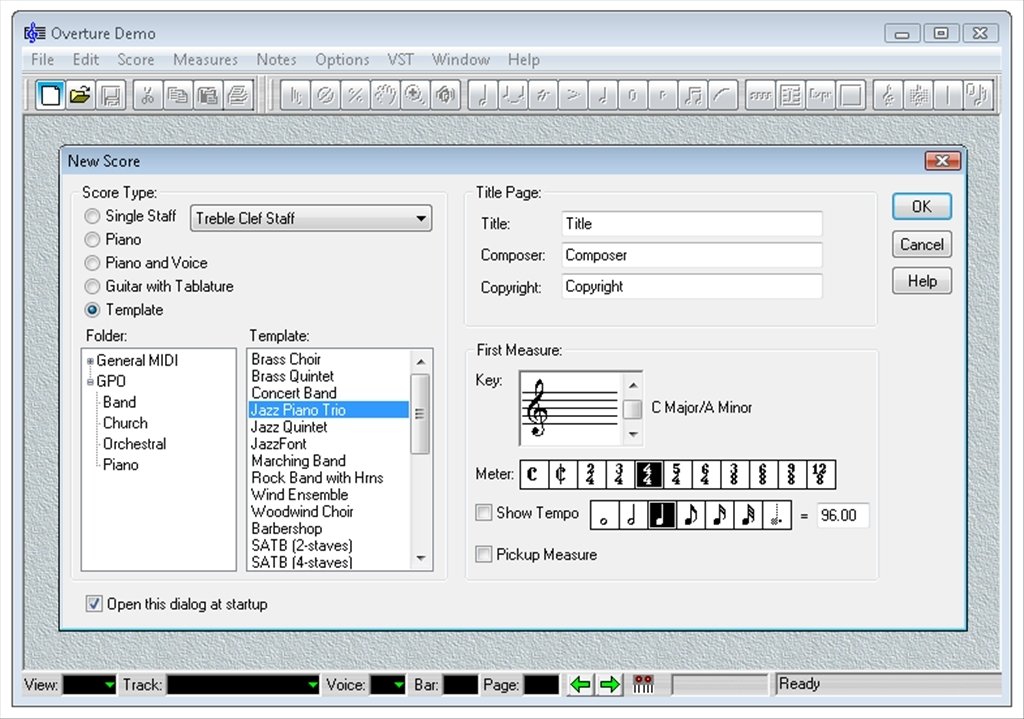Enable the Show Tempo checkbox

coord(483,513)
